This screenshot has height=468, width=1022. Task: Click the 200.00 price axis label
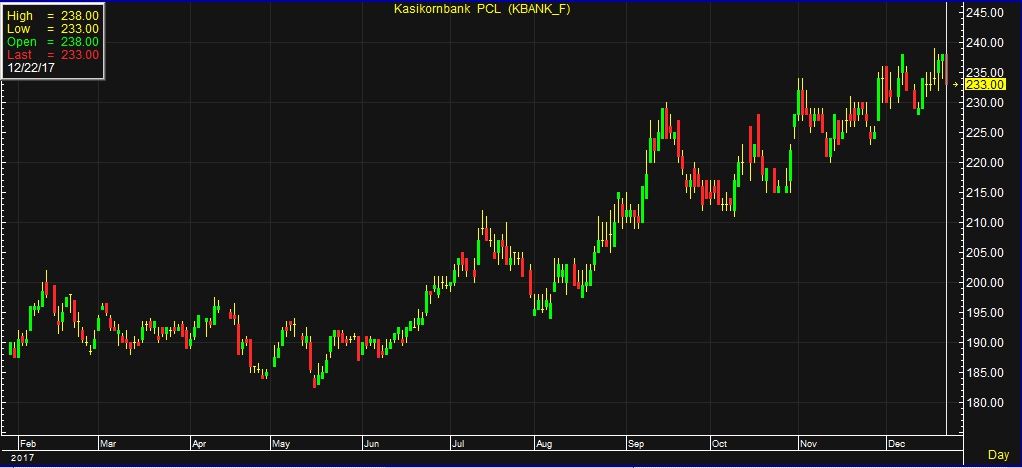(x=985, y=283)
